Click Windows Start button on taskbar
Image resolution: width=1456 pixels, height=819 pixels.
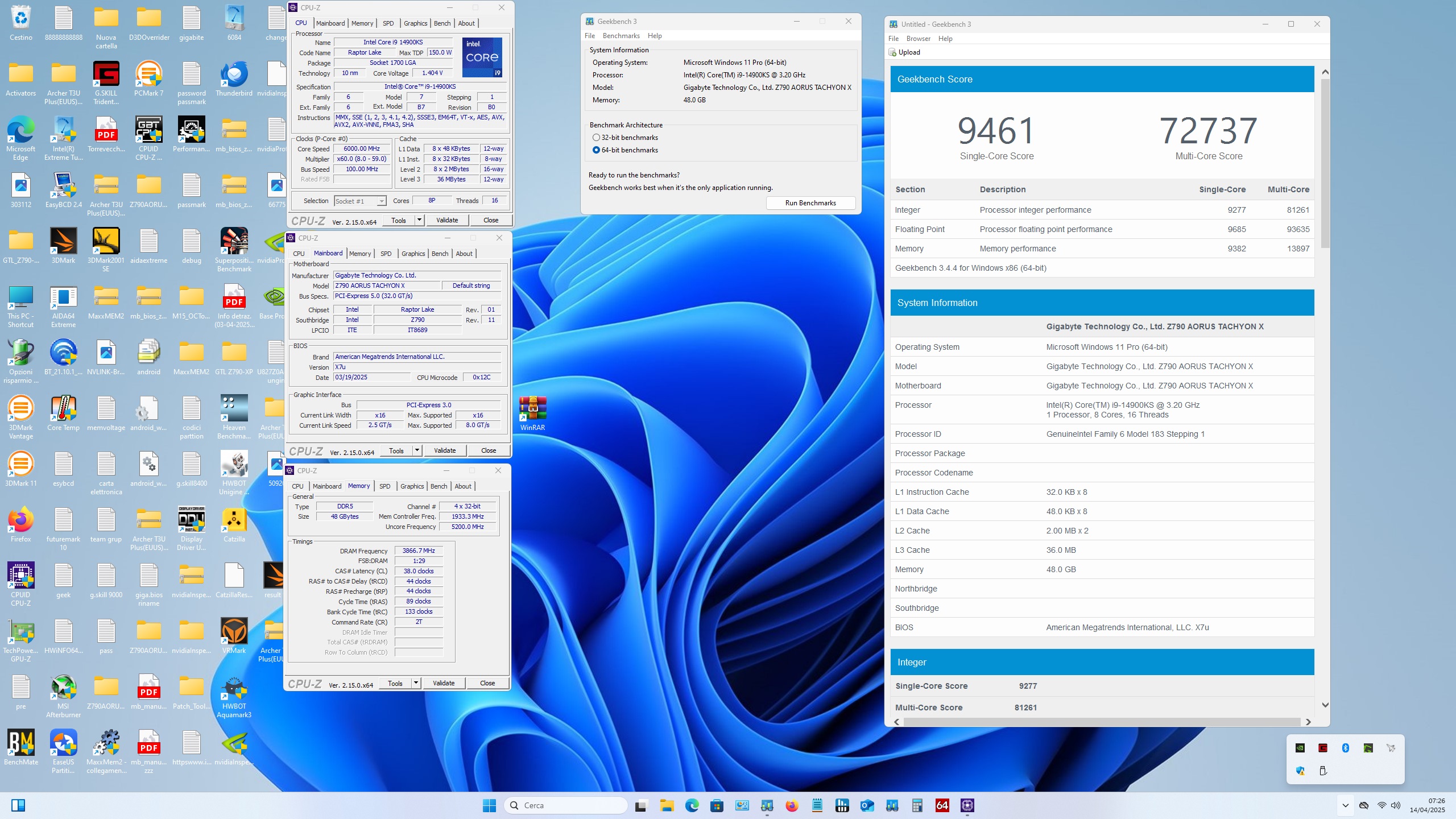[x=489, y=805]
